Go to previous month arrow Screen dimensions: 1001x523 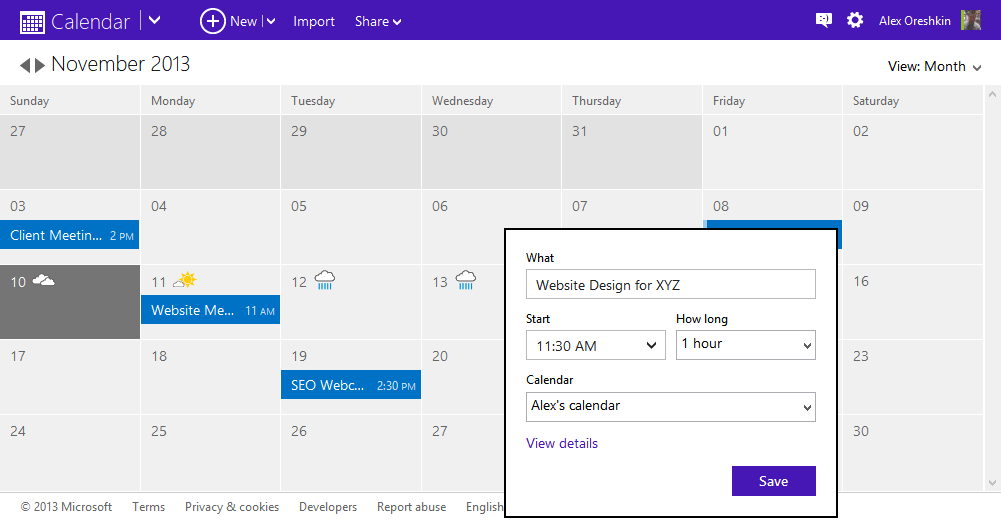click(25, 65)
